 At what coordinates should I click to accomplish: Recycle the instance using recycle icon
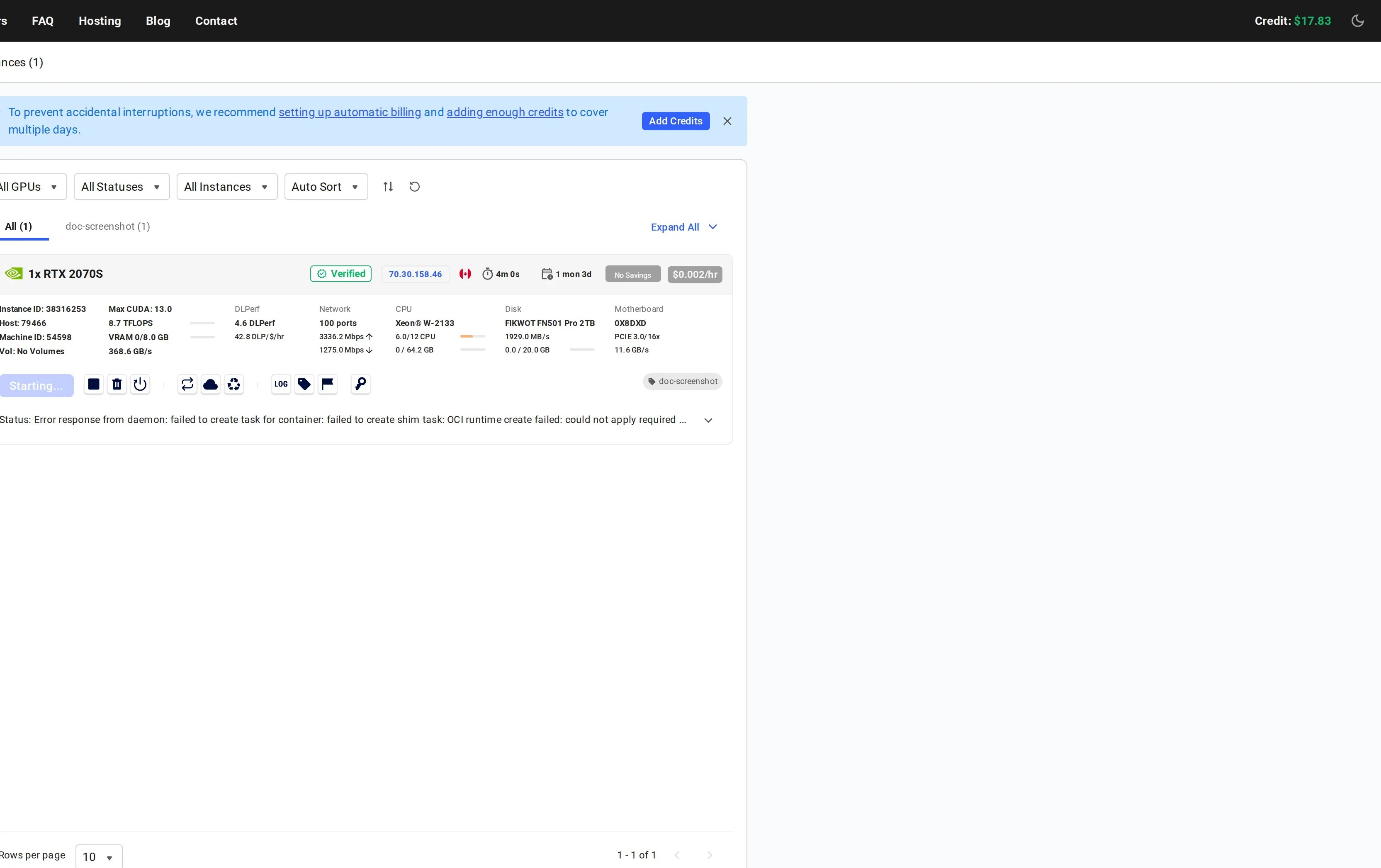[x=234, y=384]
